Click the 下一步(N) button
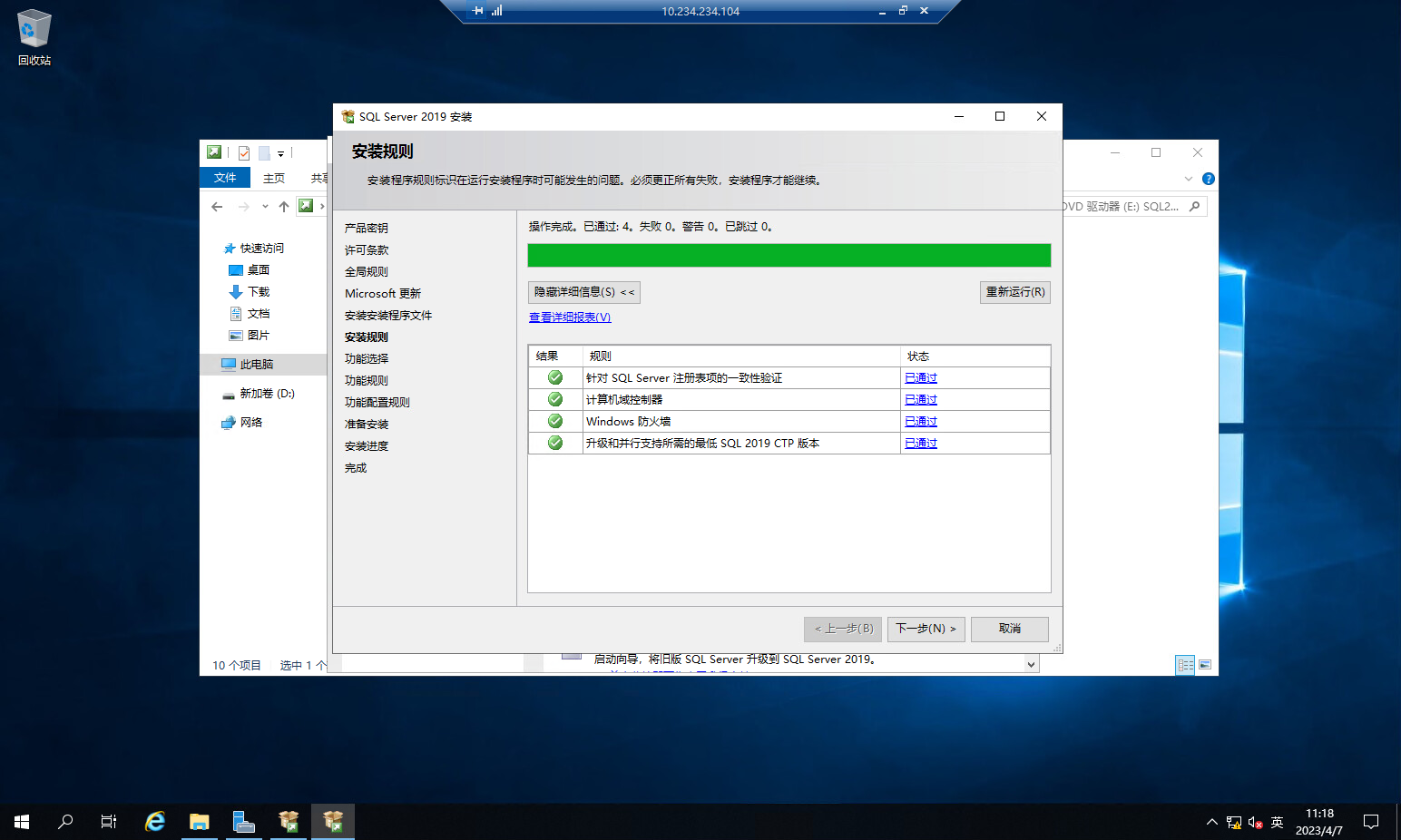The image size is (1401, 840). click(926, 629)
